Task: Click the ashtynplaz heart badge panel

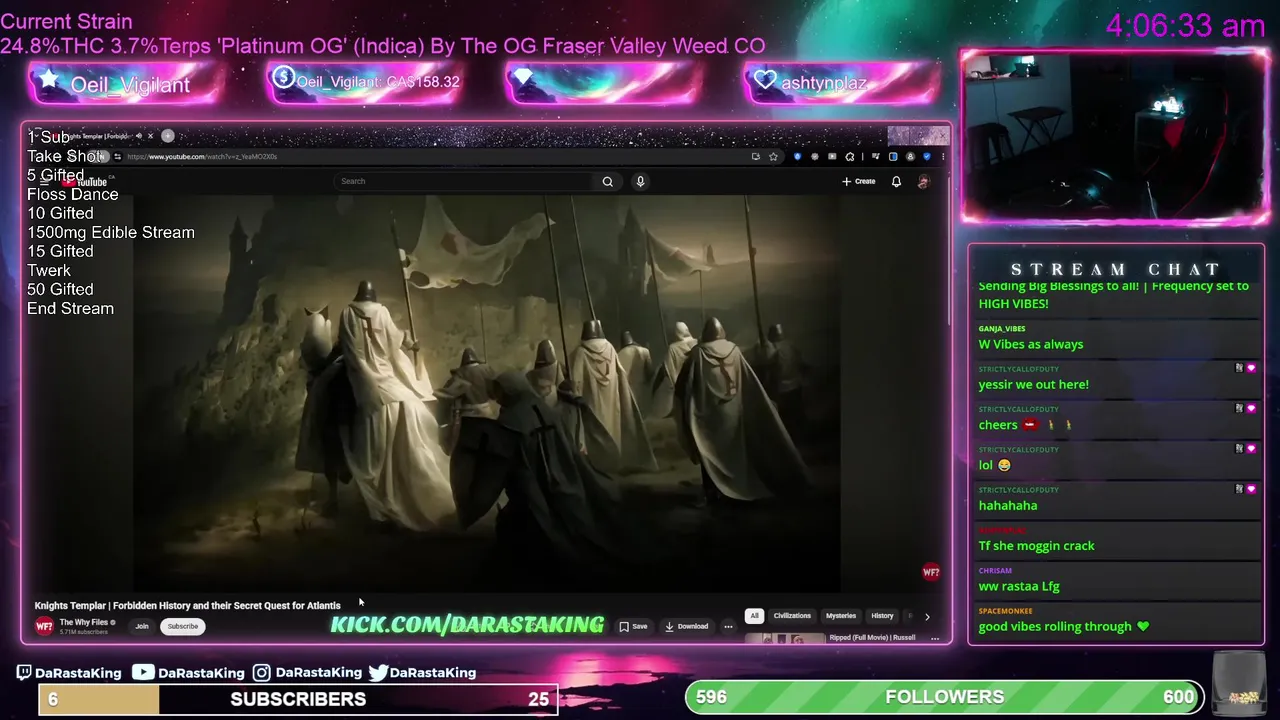Action: (x=840, y=83)
